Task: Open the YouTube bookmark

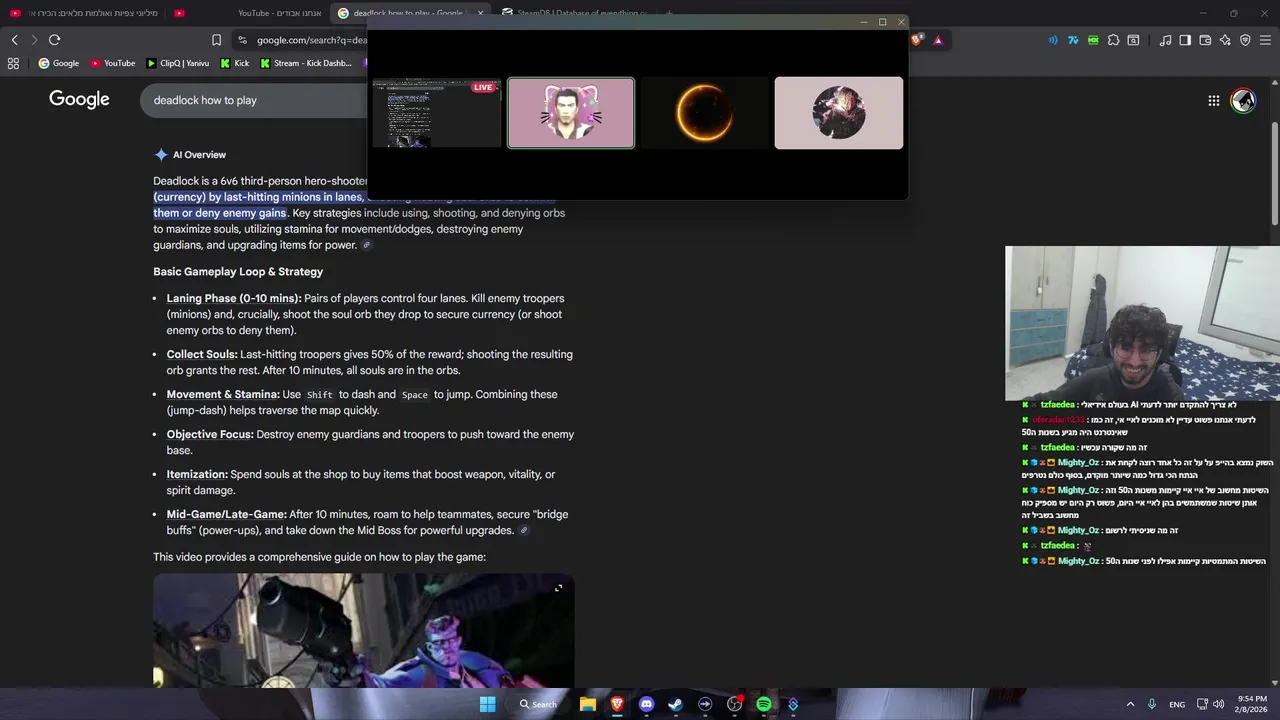Action: tap(112, 63)
